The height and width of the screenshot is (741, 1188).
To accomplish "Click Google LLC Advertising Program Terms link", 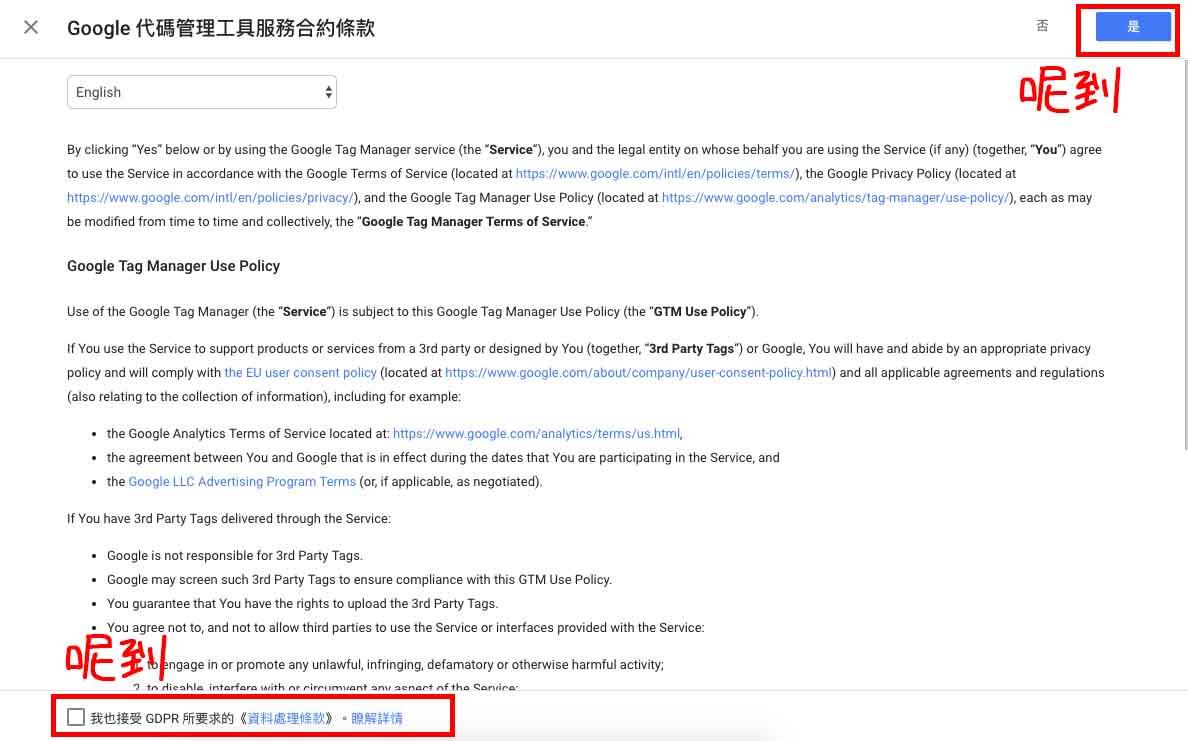I will pyautogui.click(x=242, y=482).
